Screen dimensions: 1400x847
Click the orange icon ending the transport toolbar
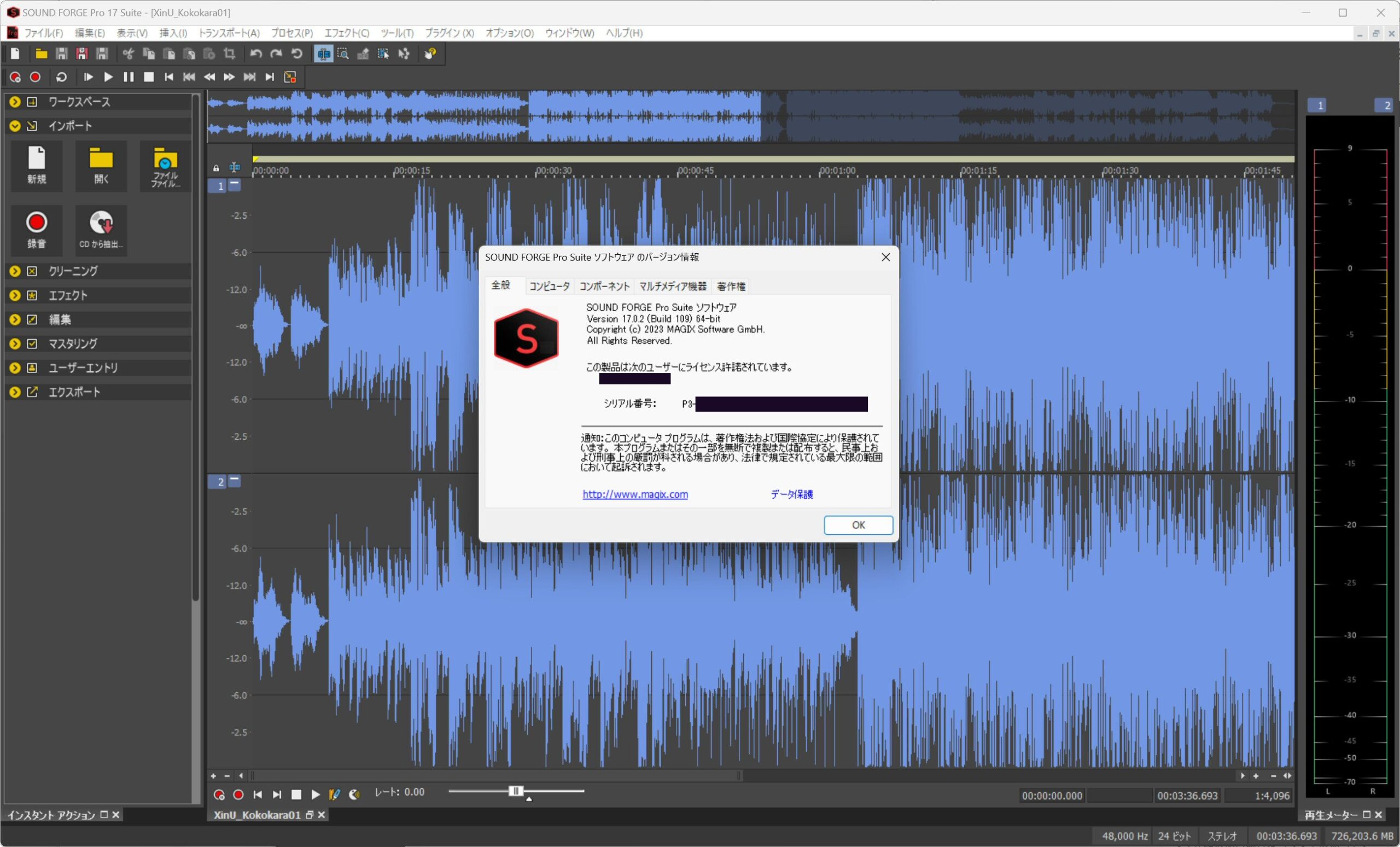tap(290, 77)
